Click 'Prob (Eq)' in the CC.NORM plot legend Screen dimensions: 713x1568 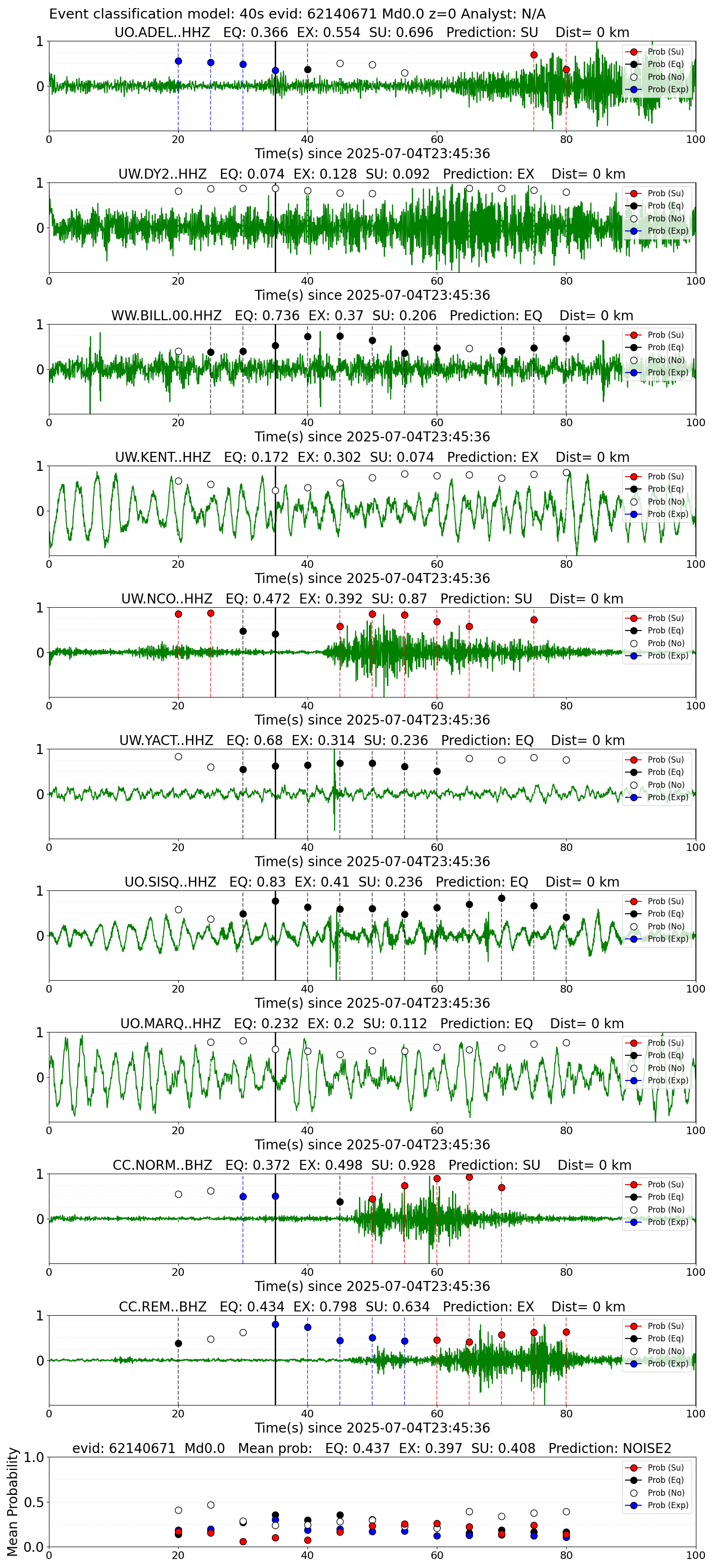(665, 1197)
